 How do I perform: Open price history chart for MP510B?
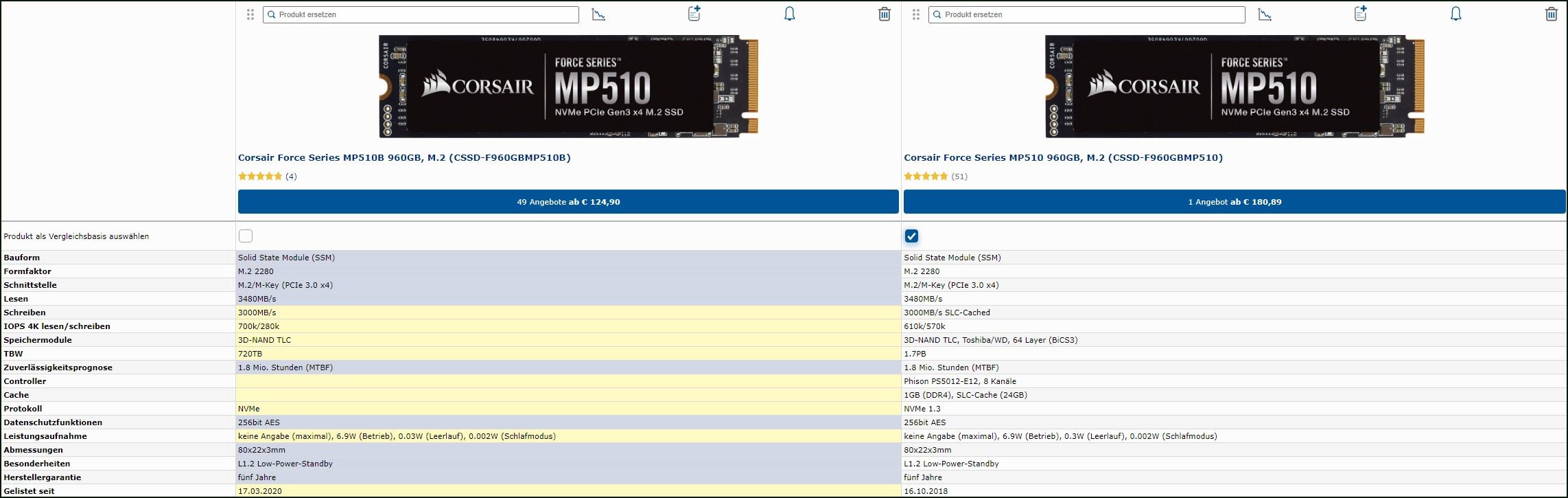[598, 14]
